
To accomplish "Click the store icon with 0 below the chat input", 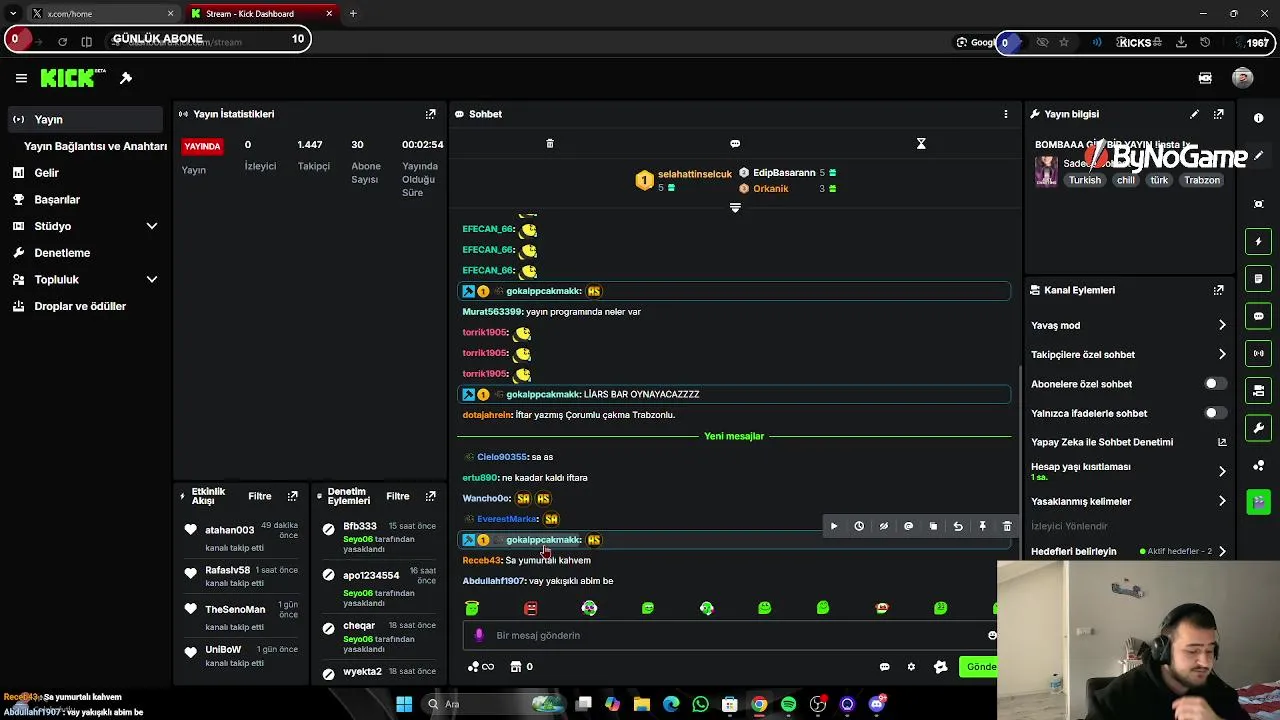I will 521,667.
